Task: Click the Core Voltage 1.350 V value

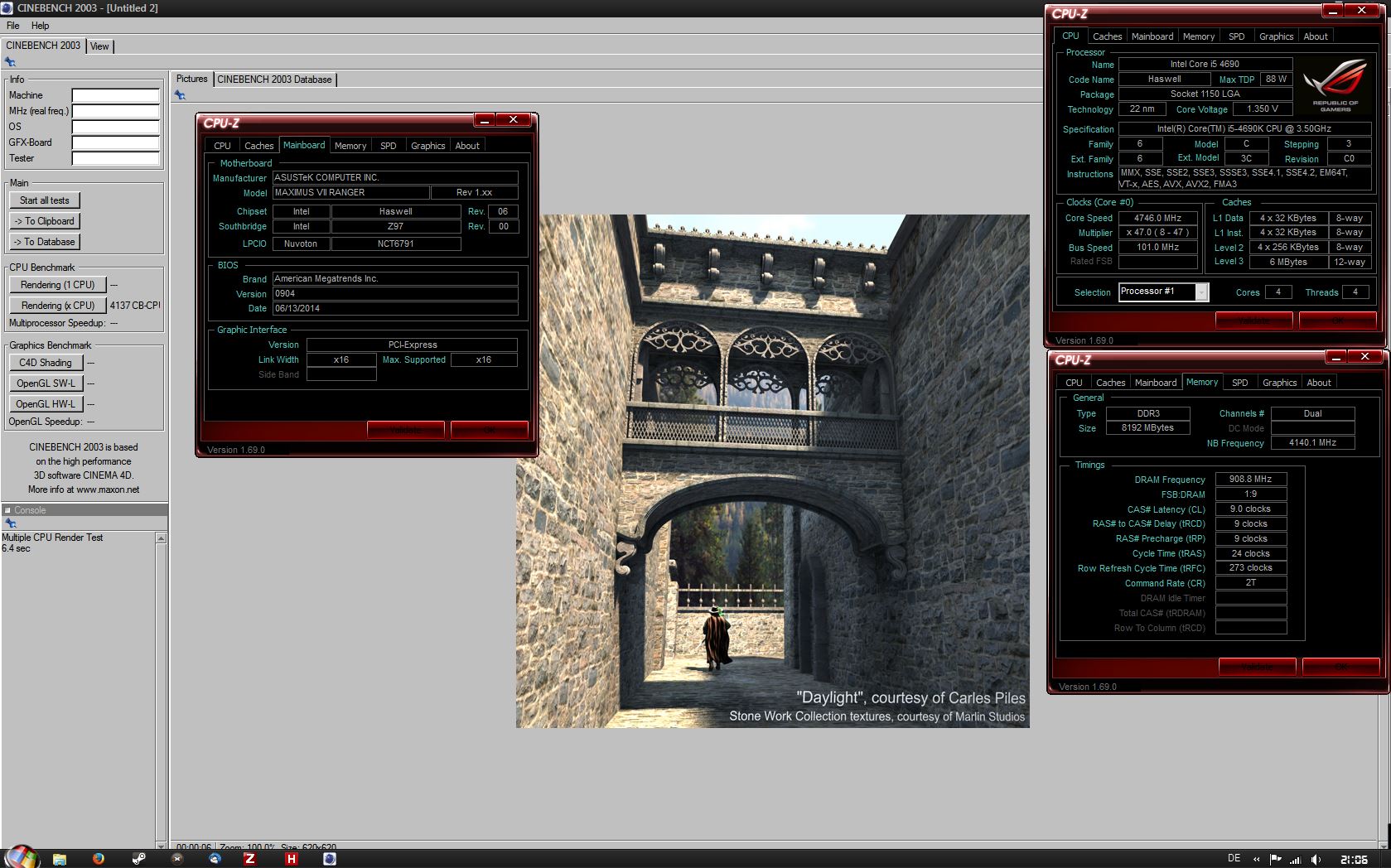Action: tap(1263, 108)
